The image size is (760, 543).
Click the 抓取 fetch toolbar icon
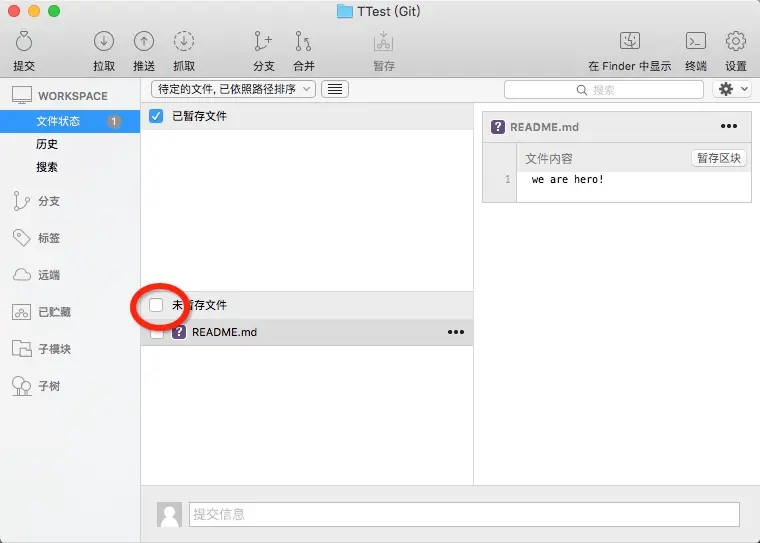pos(184,42)
